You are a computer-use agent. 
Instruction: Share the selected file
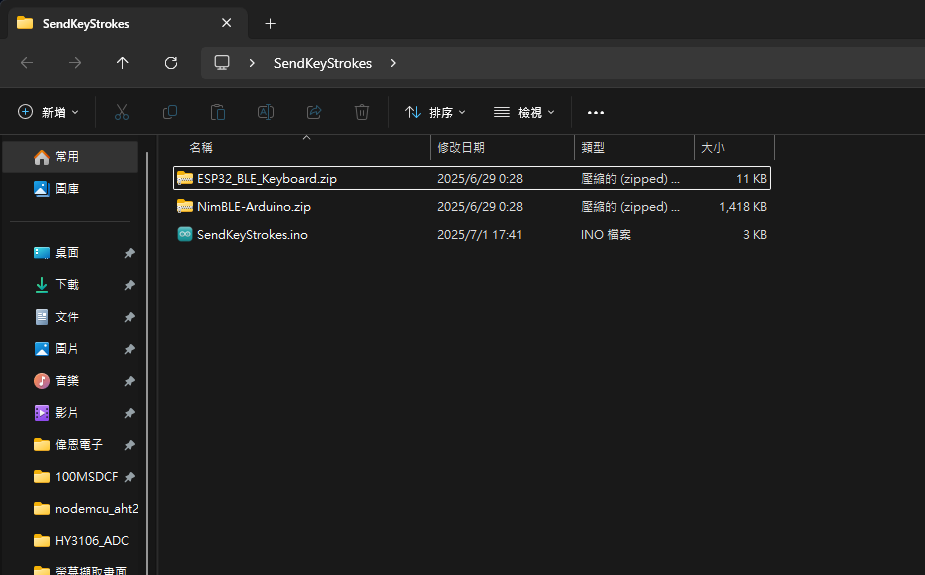click(314, 112)
